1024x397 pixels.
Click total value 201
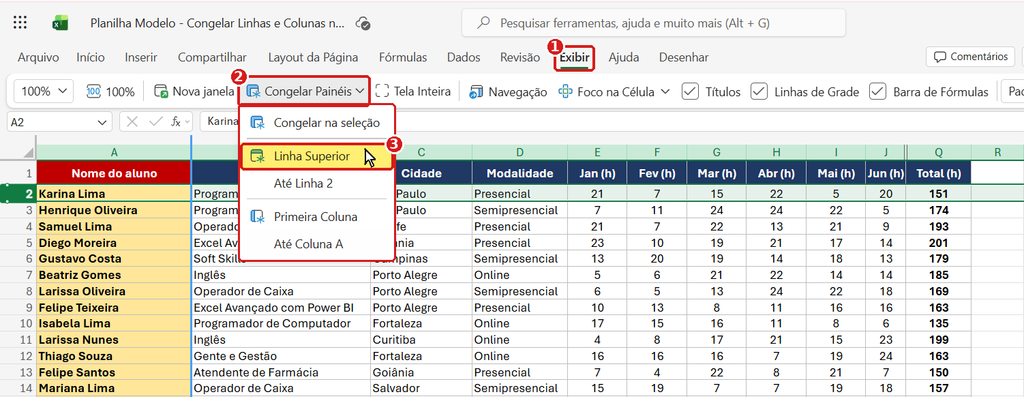938,243
